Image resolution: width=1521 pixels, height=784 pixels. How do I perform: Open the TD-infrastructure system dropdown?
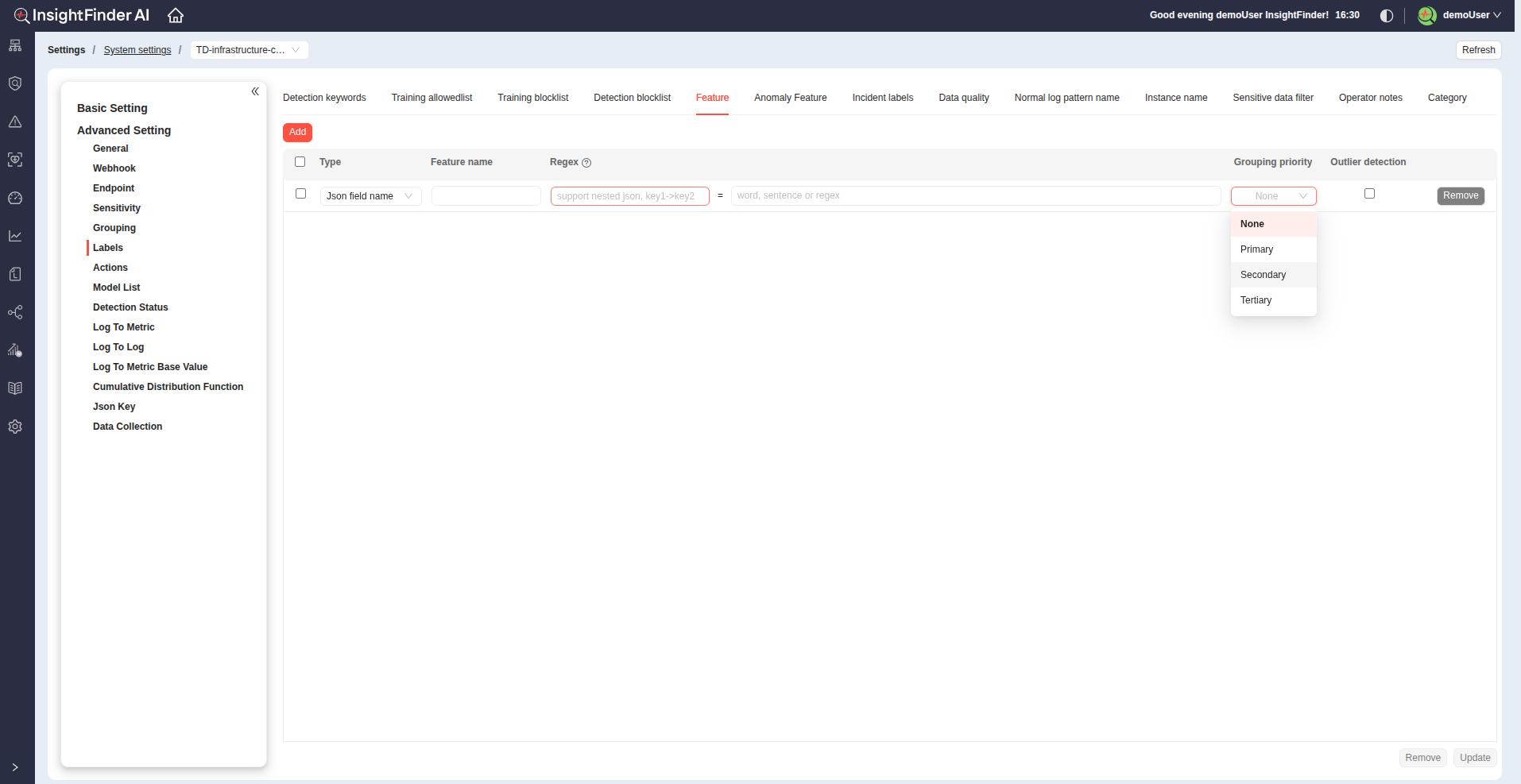pos(249,50)
